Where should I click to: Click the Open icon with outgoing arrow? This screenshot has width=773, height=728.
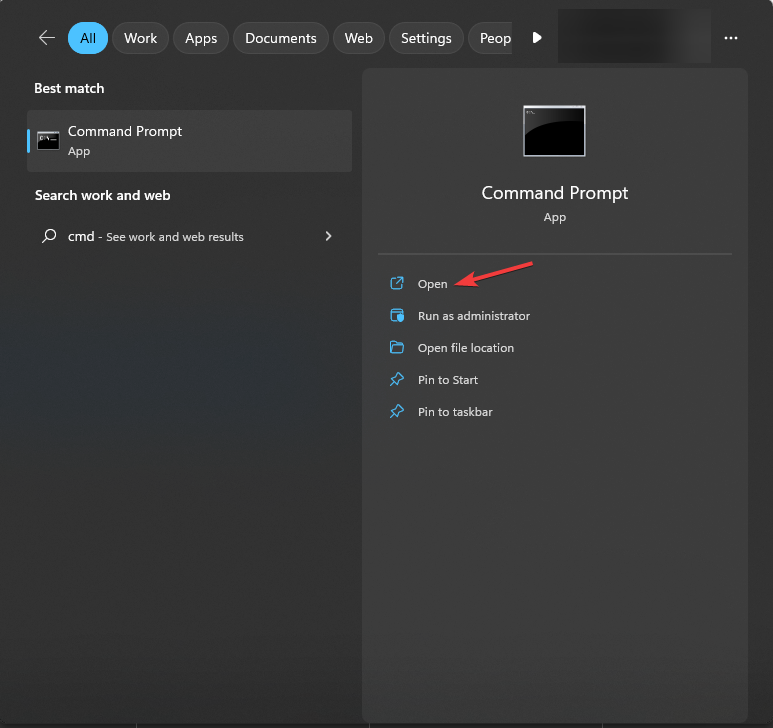point(397,283)
